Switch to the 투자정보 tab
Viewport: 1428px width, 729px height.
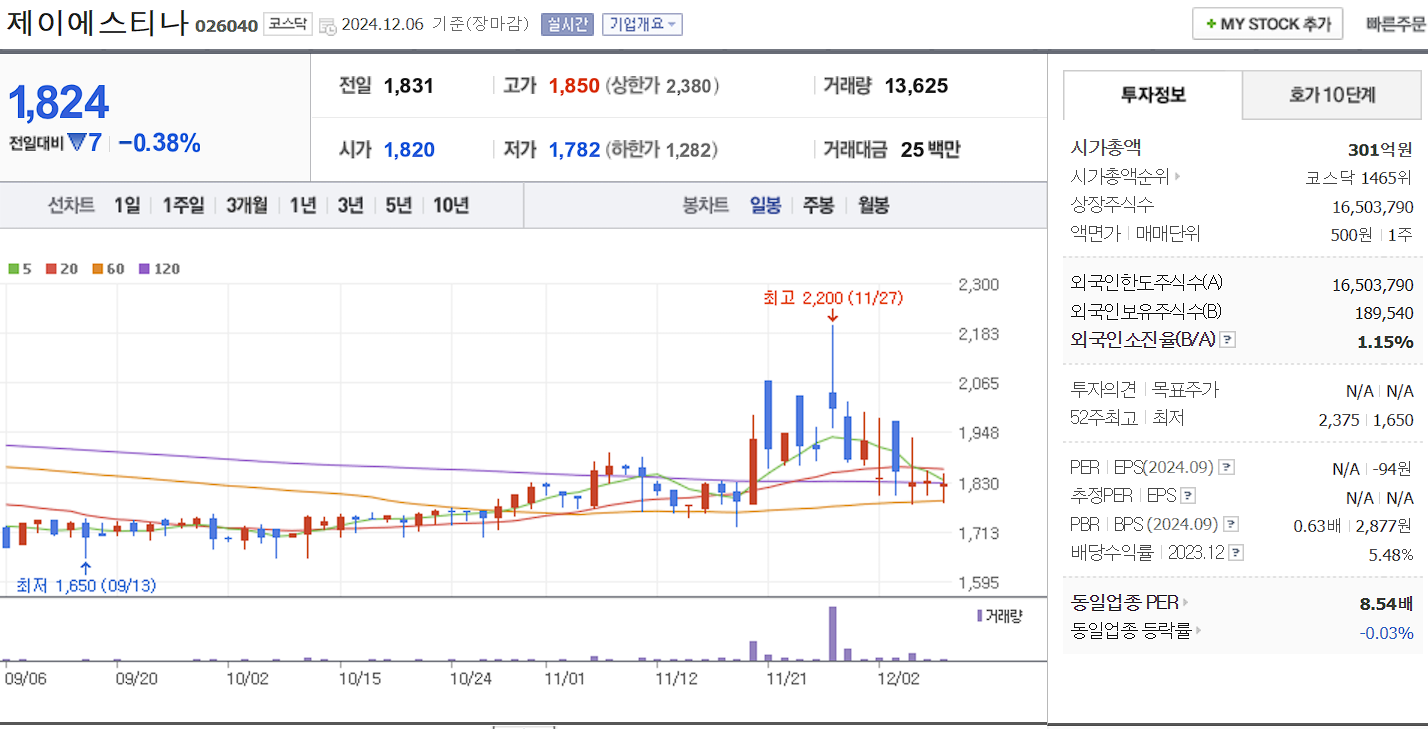[x=1153, y=95]
